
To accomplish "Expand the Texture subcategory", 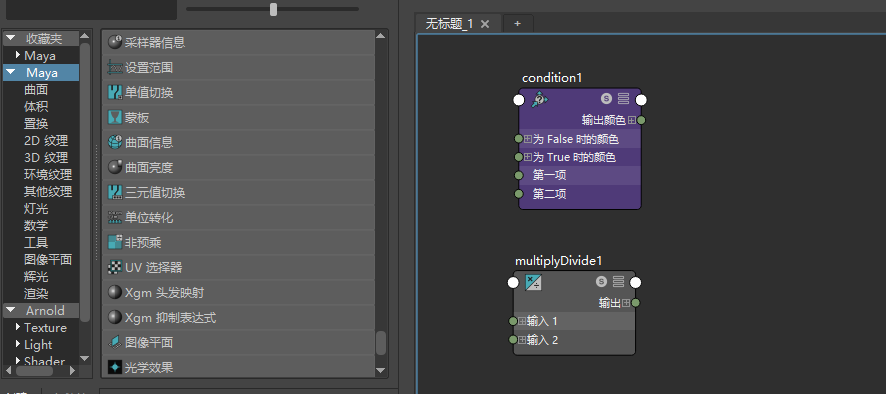I will (18, 327).
